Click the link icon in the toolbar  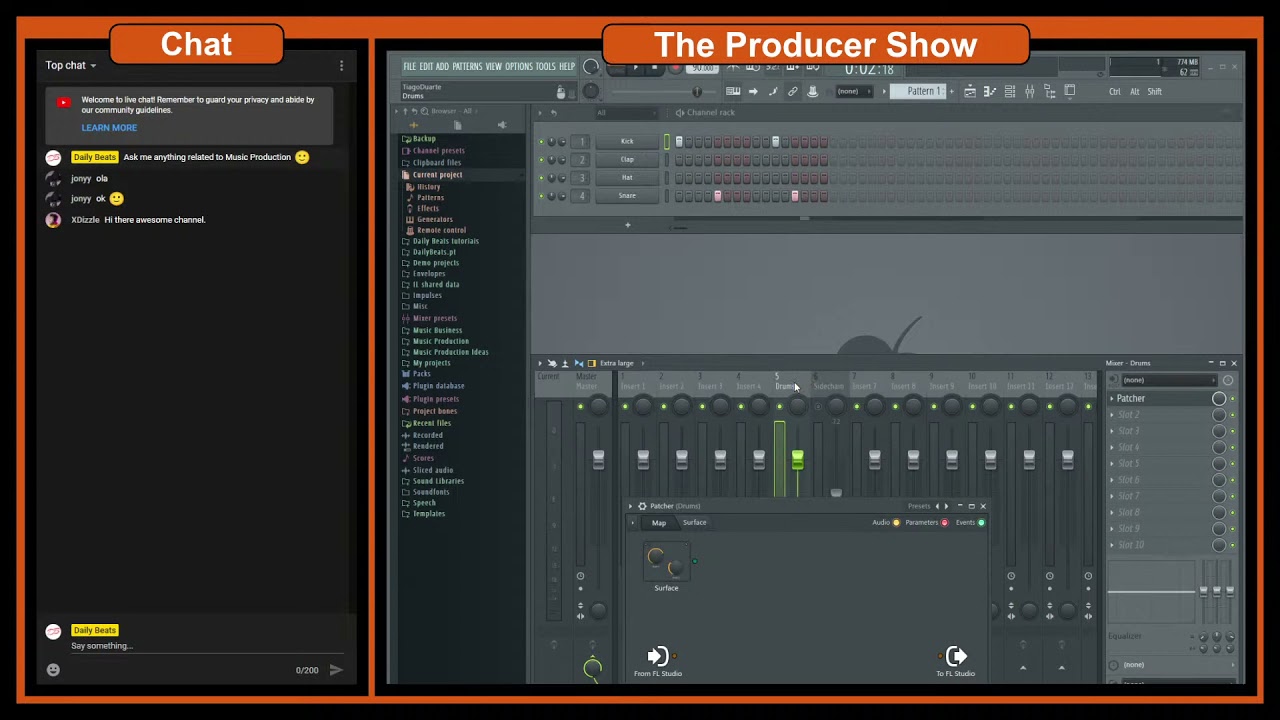792,92
